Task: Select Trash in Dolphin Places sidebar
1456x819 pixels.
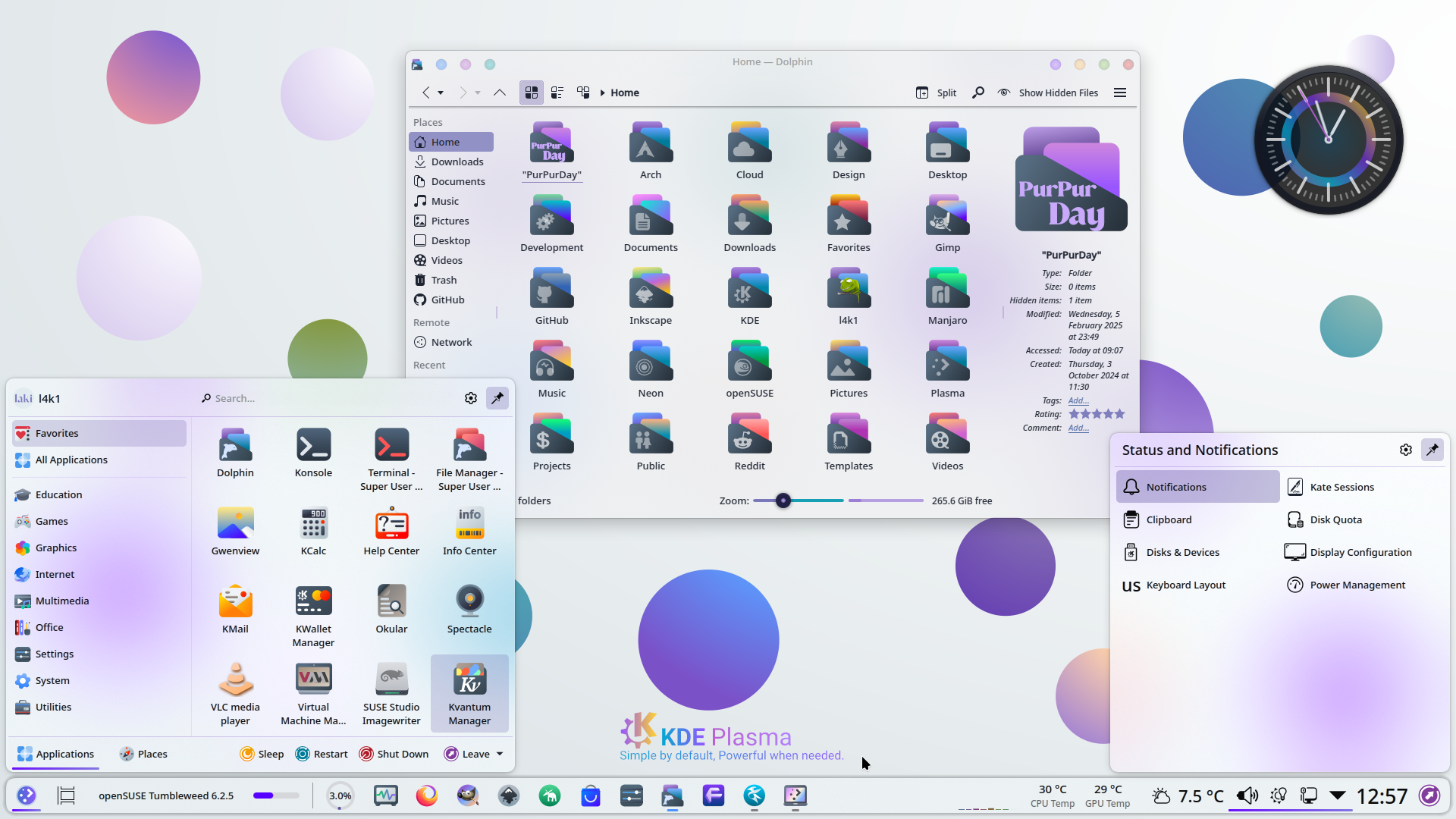Action: coord(451,280)
